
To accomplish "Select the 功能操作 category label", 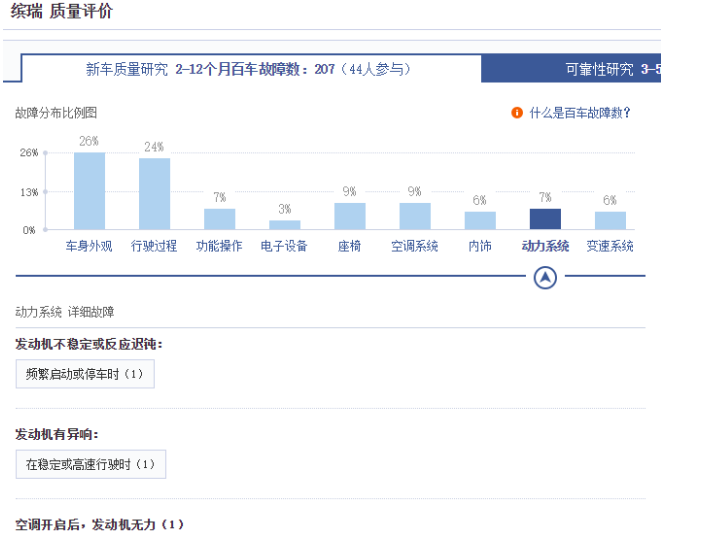I will tap(219, 246).
